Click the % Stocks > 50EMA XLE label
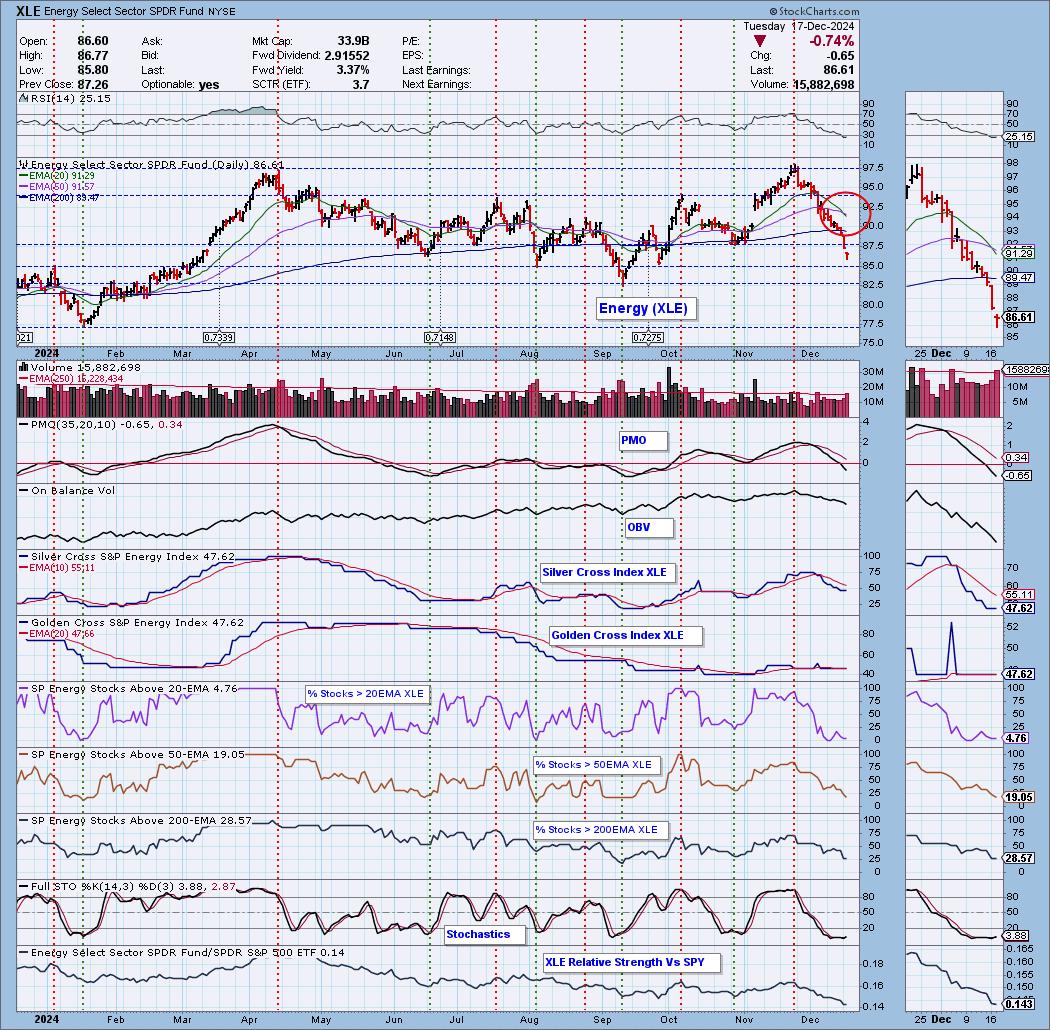Screen dimensions: 1050x1030 coord(597,765)
